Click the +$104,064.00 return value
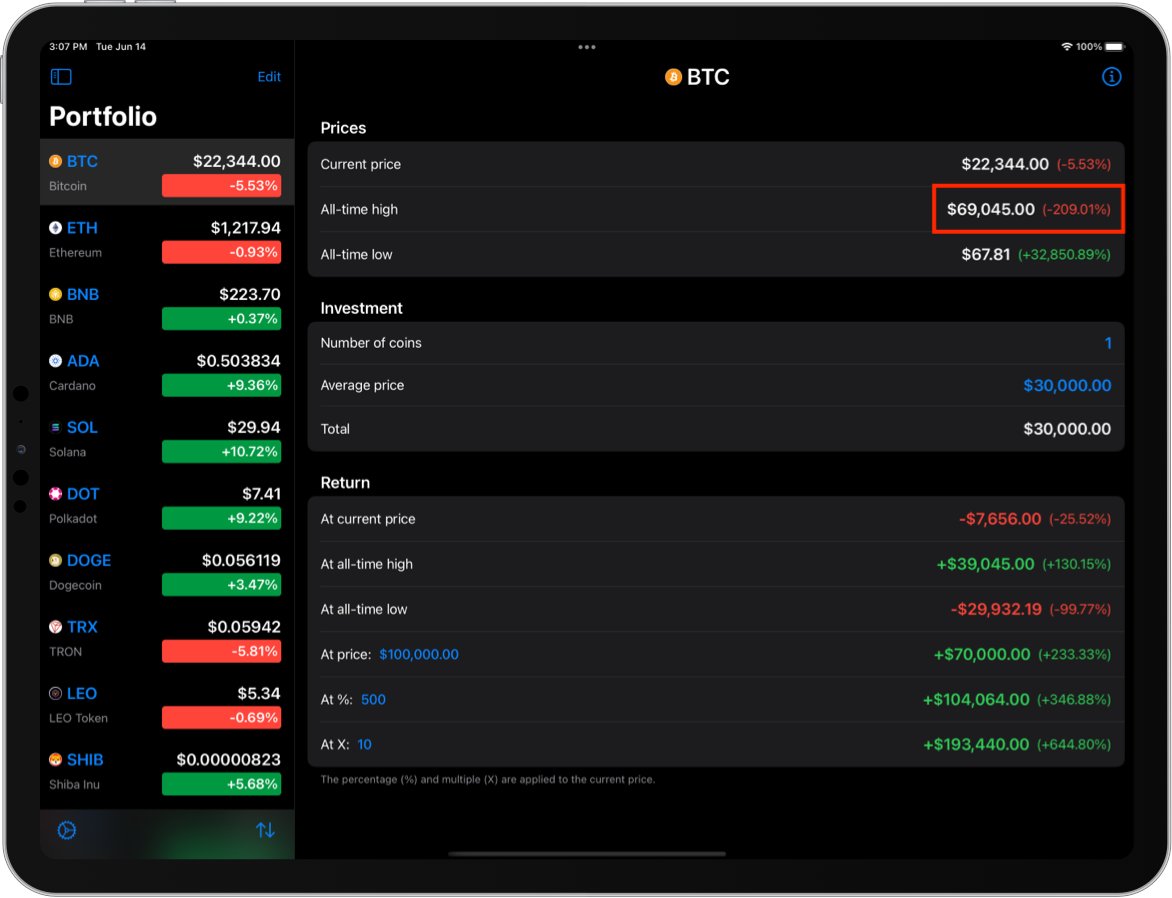Image resolution: width=1172 pixels, height=898 pixels. [x=975, y=700]
